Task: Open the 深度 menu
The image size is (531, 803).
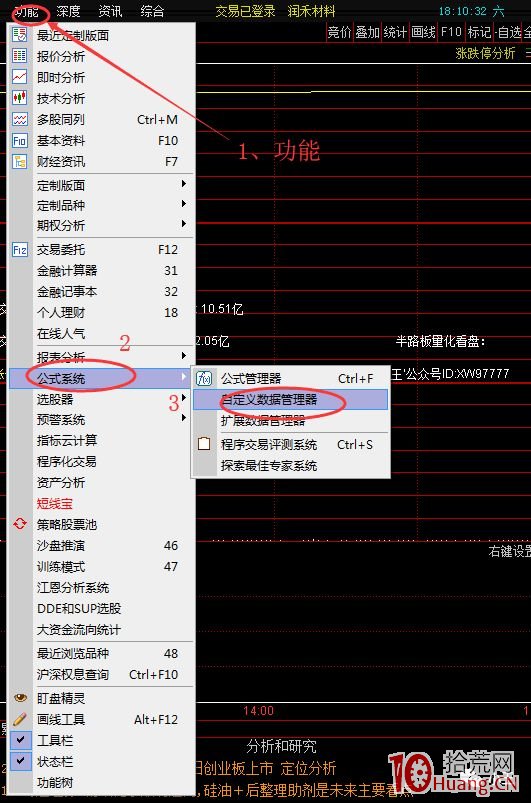Action: (x=68, y=11)
